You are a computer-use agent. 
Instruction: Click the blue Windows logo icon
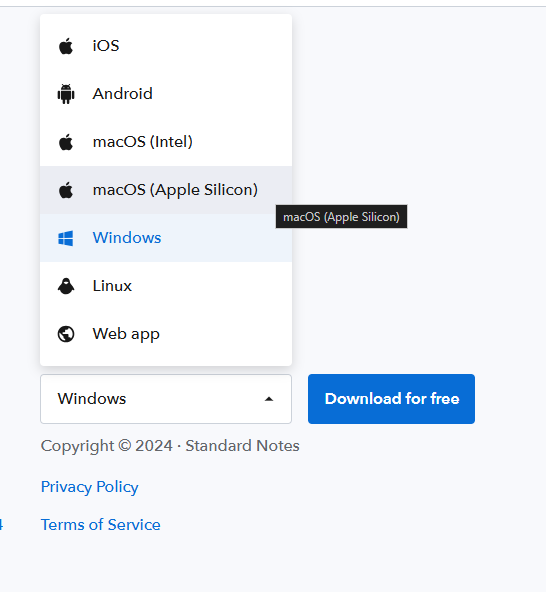66,238
